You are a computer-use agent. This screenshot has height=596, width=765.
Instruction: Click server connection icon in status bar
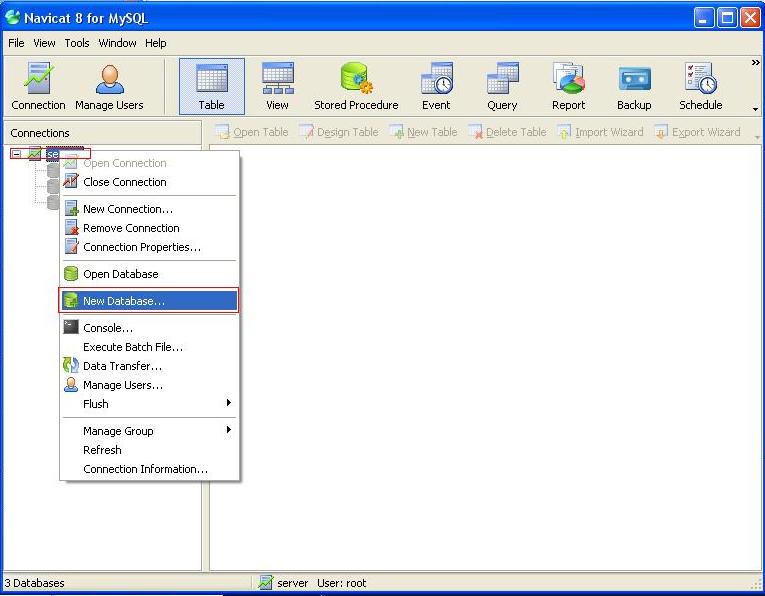click(x=265, y=582)
